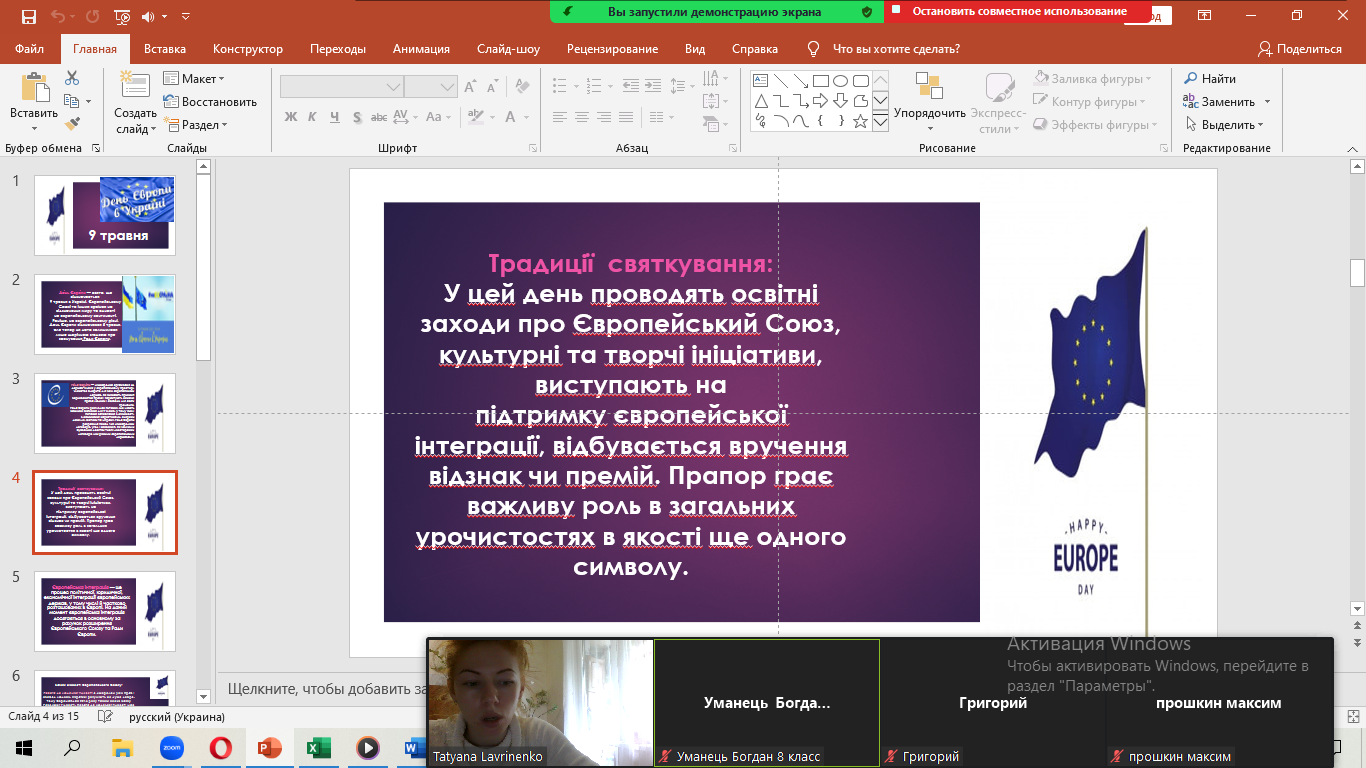Screen dimensions: 1366x768
Task: Click the Поделиться share button
Action: point(1300,49)
